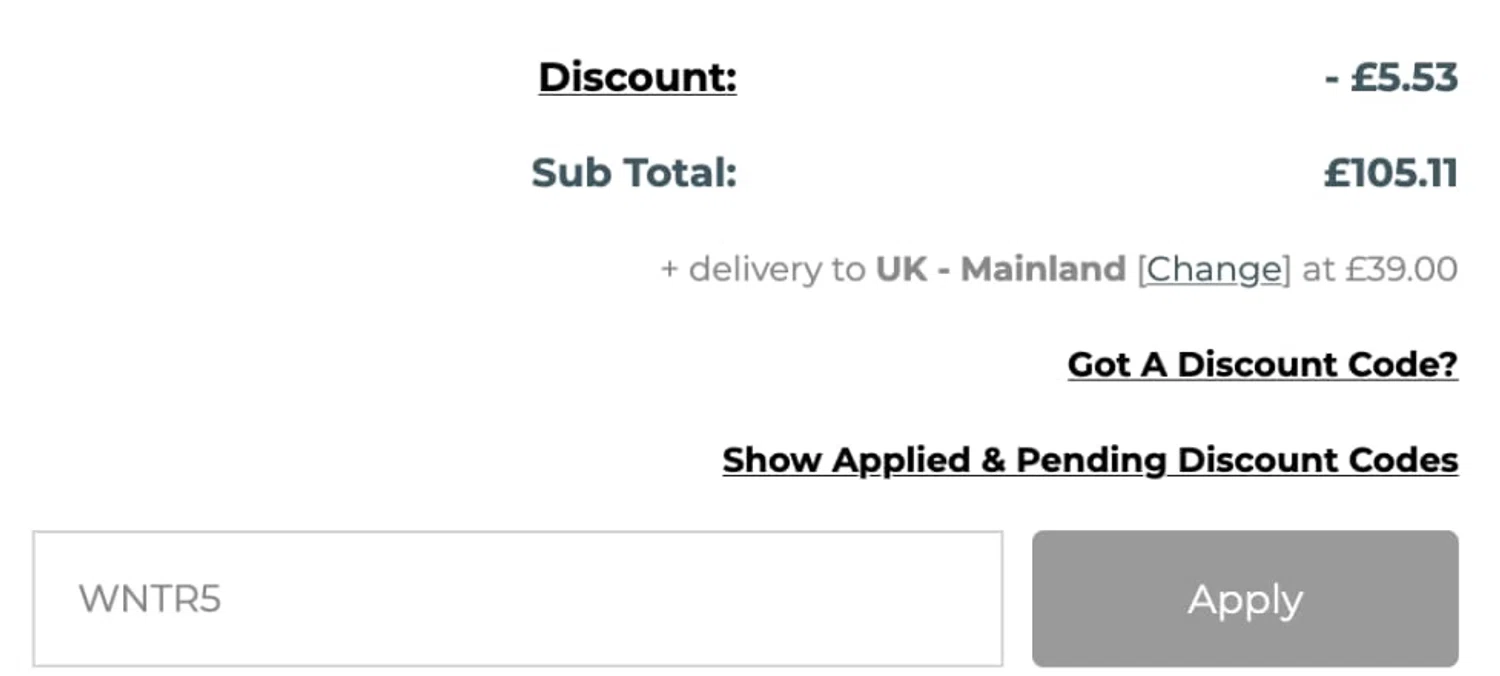1500x676 pixels.
Task: Select the £105.11 sub total amount
Action: pyautogui.click(x=1391, y=173)
